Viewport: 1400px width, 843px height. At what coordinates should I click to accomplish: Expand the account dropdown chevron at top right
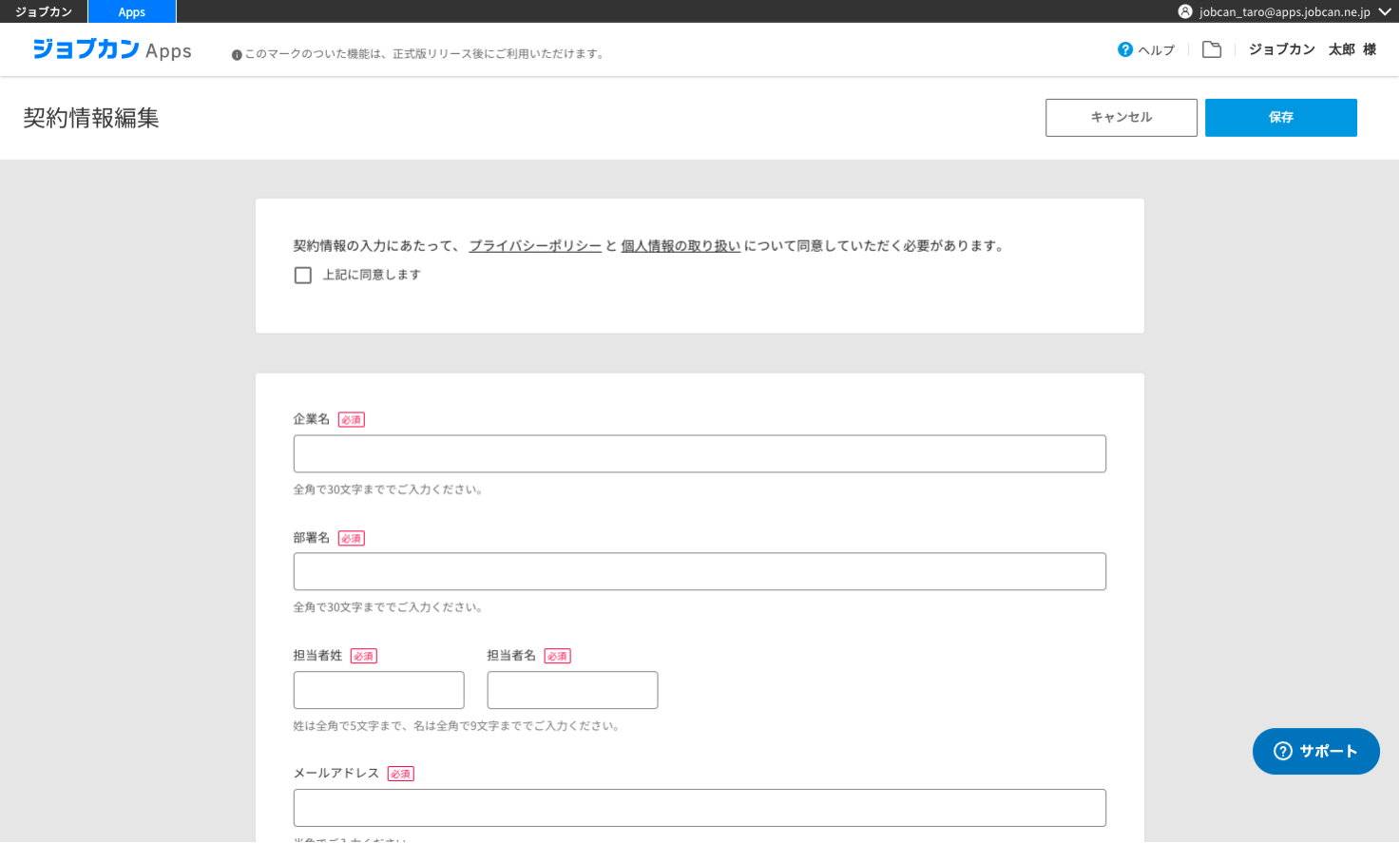[x=1385, y=11]
